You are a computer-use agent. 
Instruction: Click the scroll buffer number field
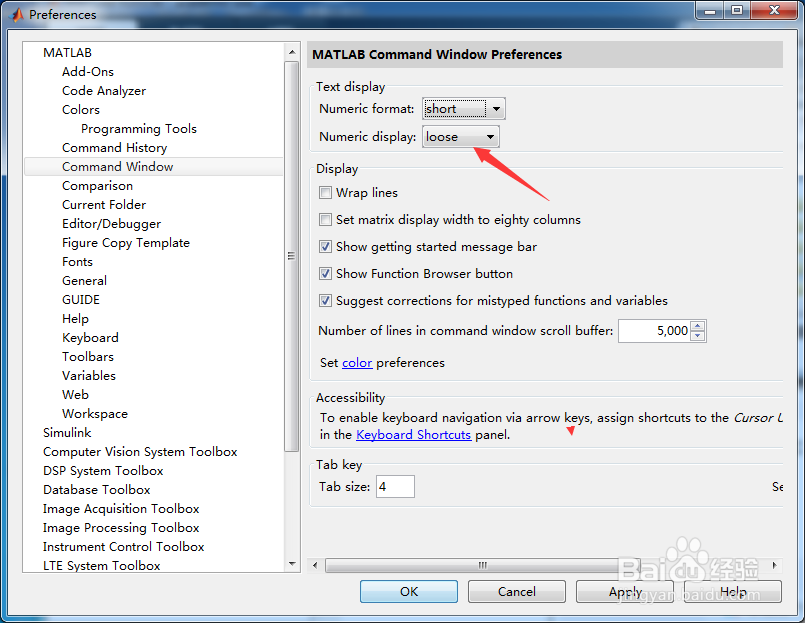[655, 331]
